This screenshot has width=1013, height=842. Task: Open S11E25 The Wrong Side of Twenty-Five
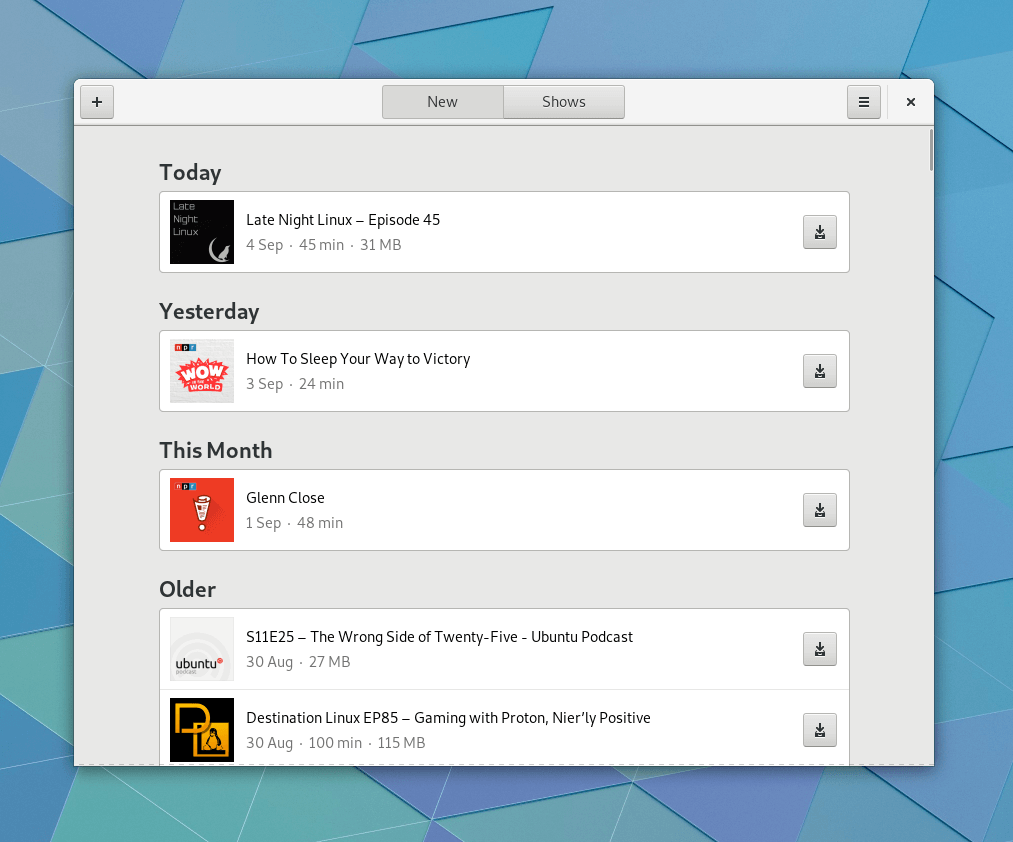pos(439,637)
